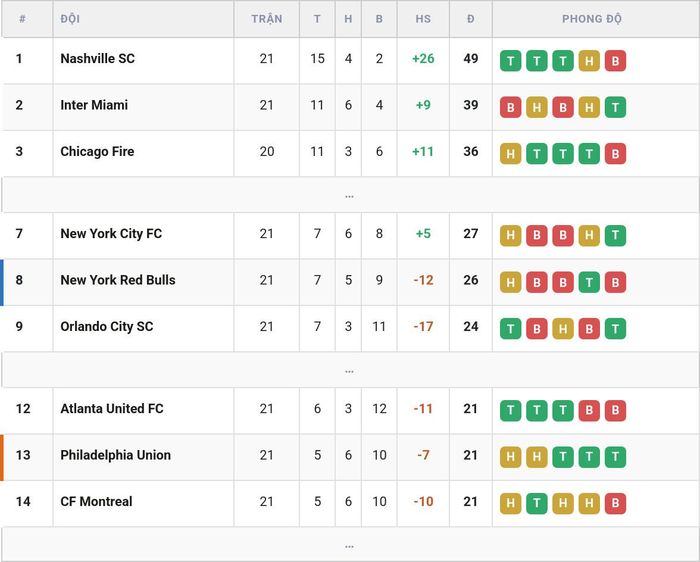The image size is (700, 562).
Task: Click Chicago Fire's first yellow H badge
Action: click(510, 154)
